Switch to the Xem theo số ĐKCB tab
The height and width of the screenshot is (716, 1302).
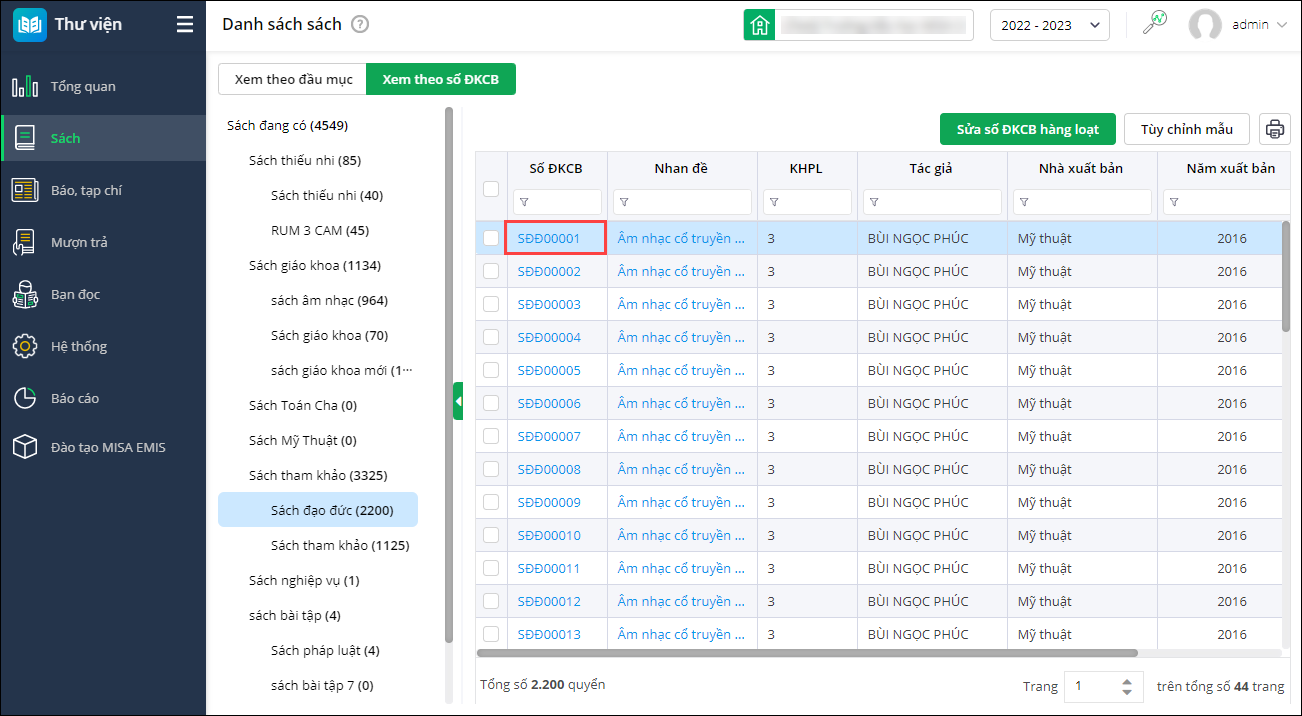(x=441, y=79)
